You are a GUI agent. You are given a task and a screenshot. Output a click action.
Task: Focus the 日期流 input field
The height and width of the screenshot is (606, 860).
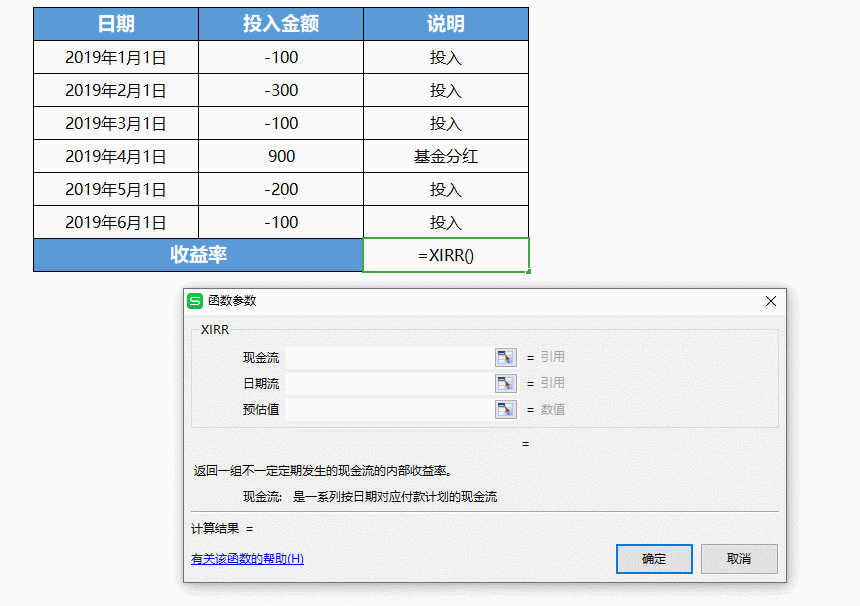click(x=389, y=383)
